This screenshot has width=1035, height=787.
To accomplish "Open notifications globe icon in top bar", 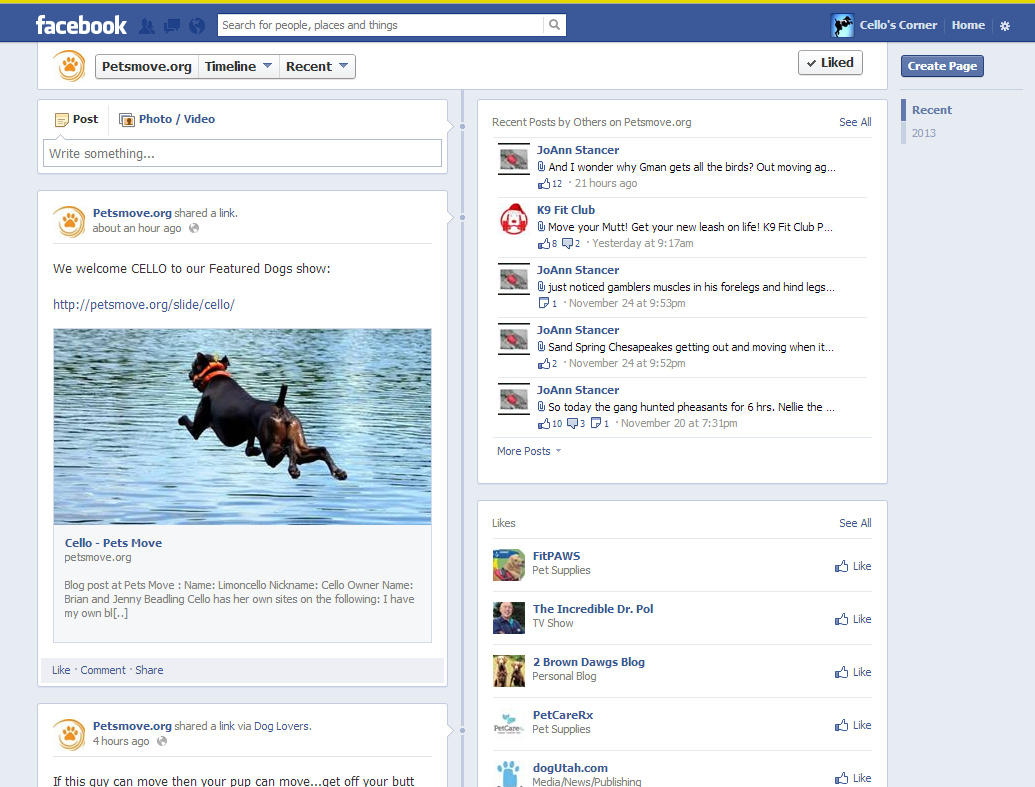I will (197, 26).
